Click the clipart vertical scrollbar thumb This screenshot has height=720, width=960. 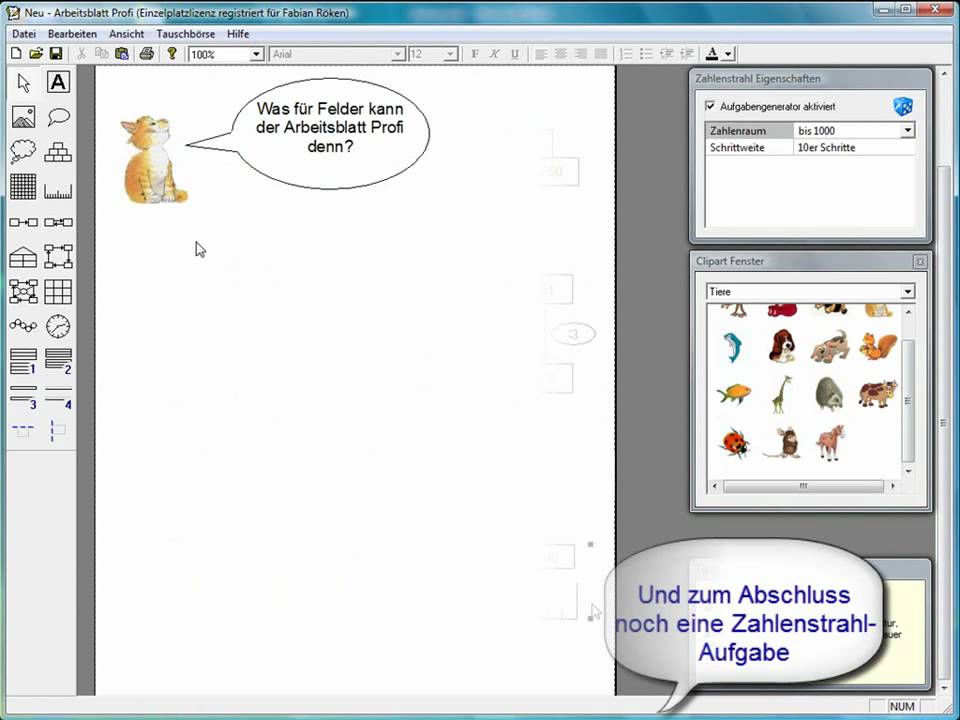[908, 401]
